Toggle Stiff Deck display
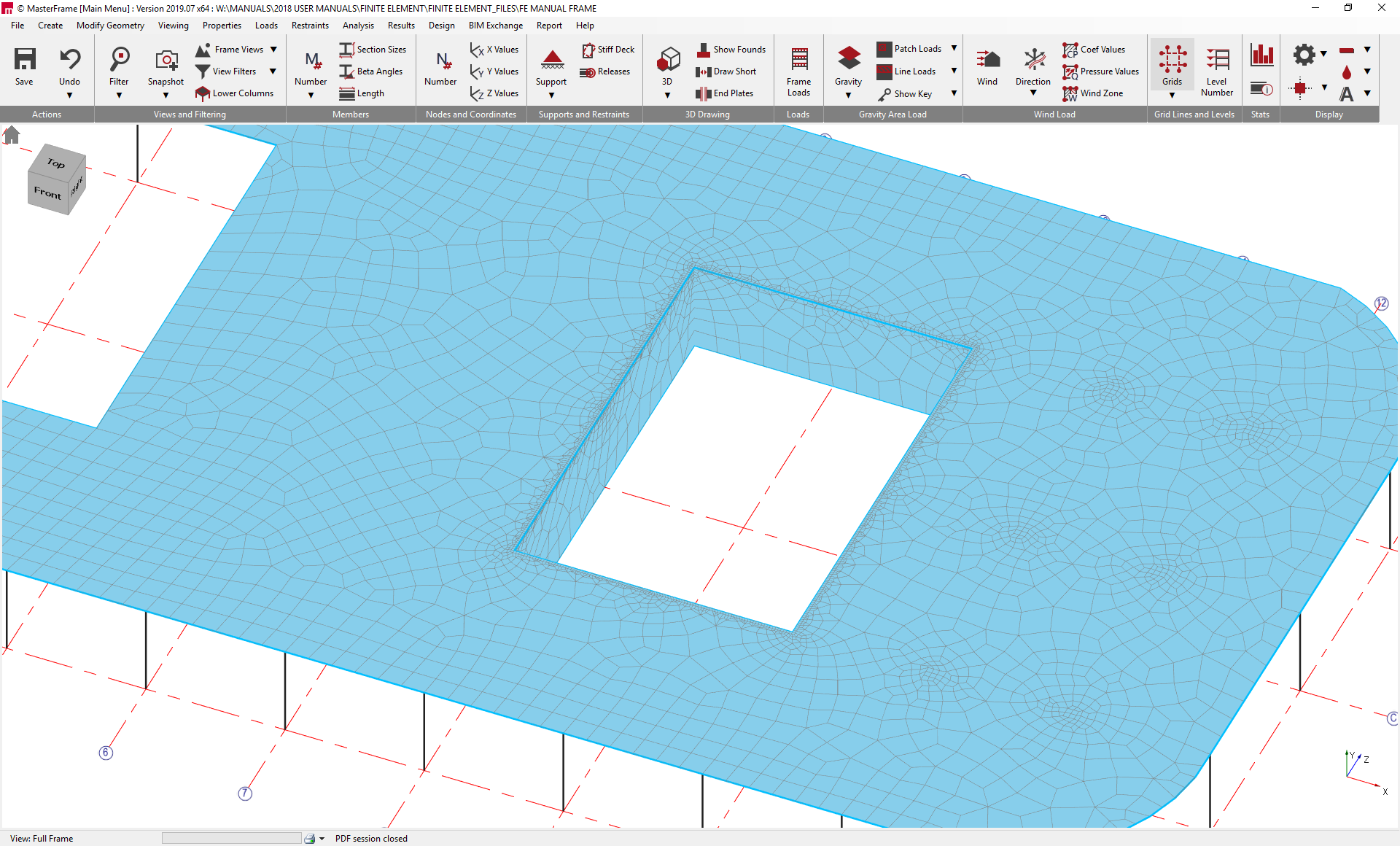This screenshot has width=1400, height=846. (608, 49)
